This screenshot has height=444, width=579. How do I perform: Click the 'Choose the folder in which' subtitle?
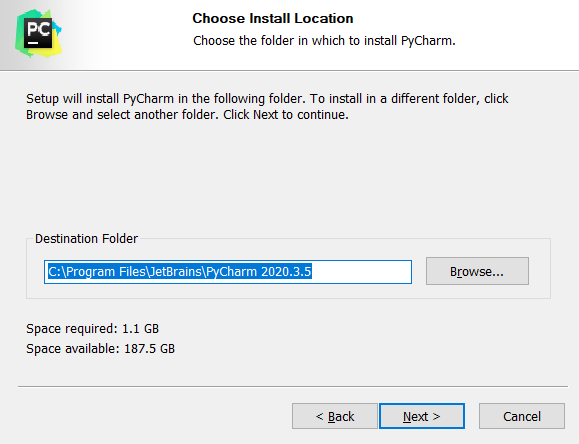tap(324, 41)
